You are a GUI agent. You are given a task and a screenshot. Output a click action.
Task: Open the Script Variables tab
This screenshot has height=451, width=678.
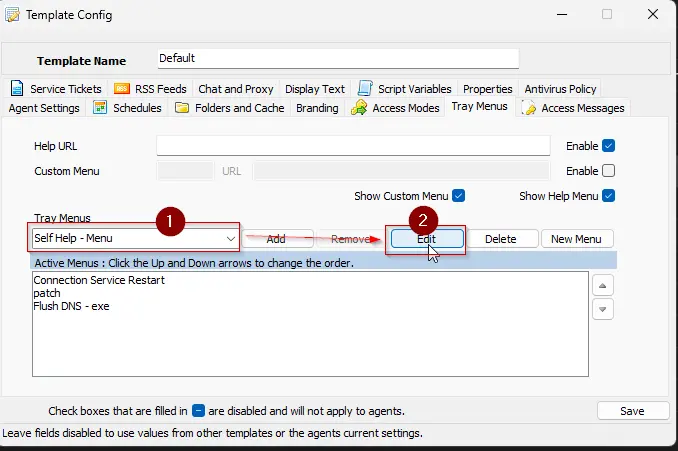coord(405,89)
